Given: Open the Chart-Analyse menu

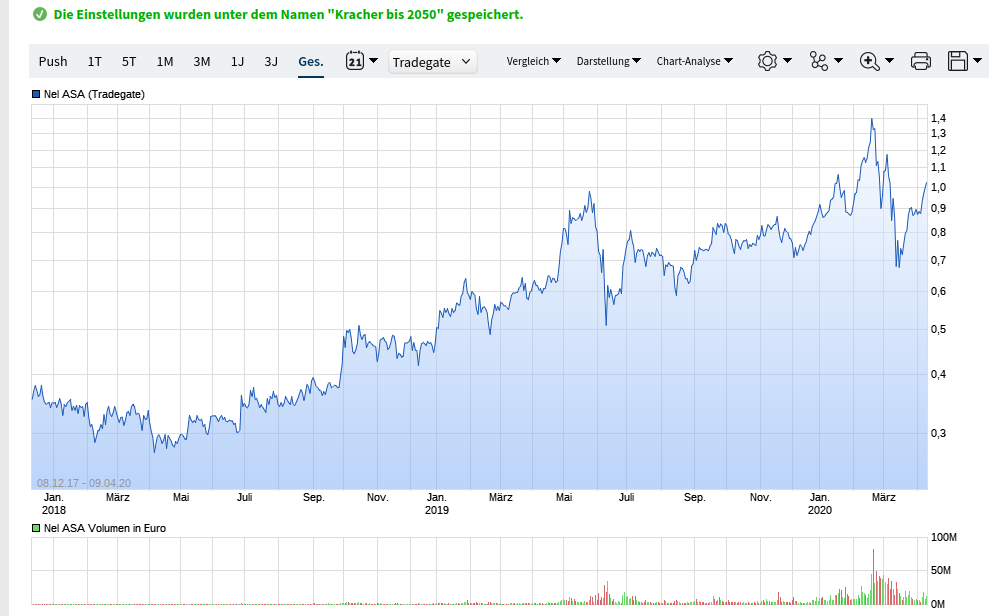Looking at the screenshot, I should 694,61.
